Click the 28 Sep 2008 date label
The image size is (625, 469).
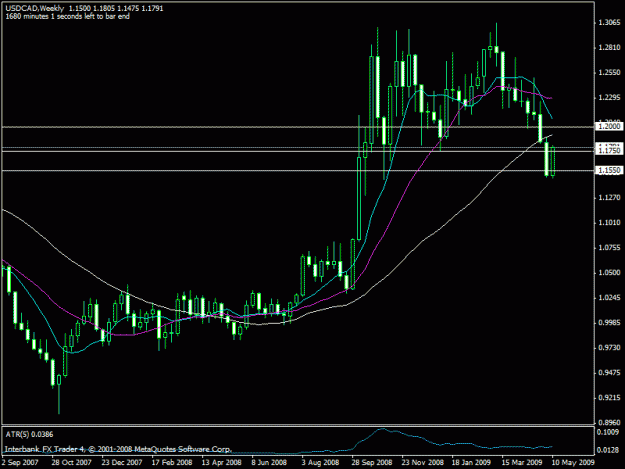371,463
